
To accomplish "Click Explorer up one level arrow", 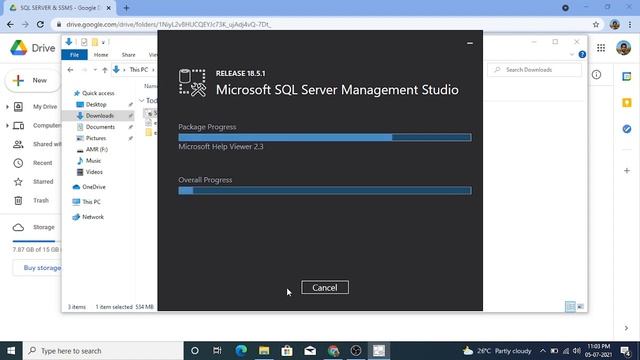I will (x=105, y=70).
